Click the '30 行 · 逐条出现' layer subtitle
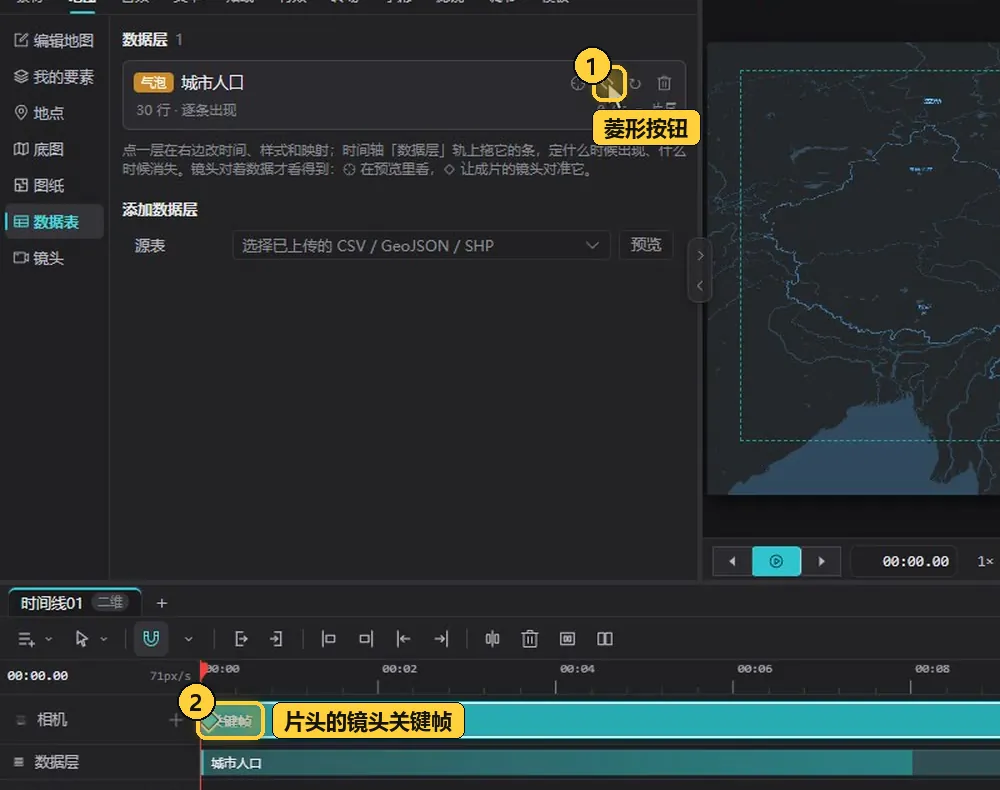Viewport: 1000px width, 790px height. tap(186, 110)
